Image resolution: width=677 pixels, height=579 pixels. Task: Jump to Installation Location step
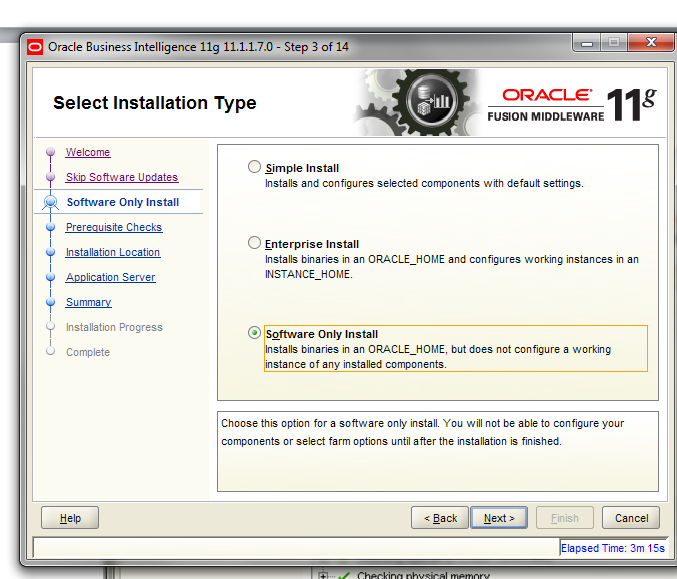(x=113, y=252)
